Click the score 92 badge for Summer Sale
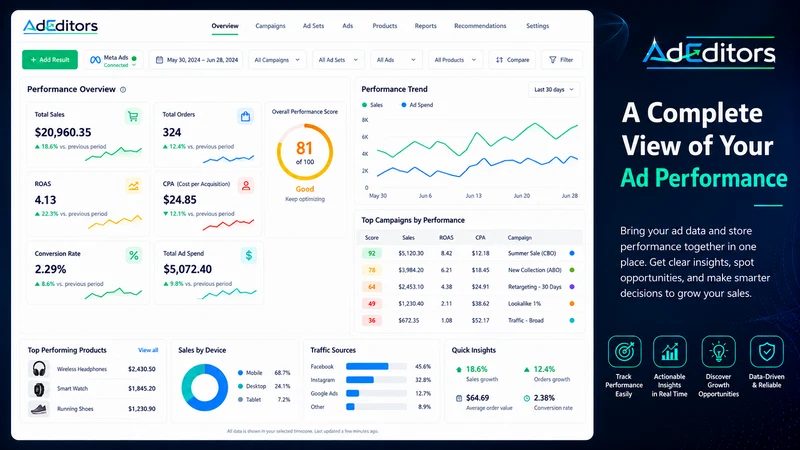The height and width of the screenshot is (450, 800). (x=372, y=253)
